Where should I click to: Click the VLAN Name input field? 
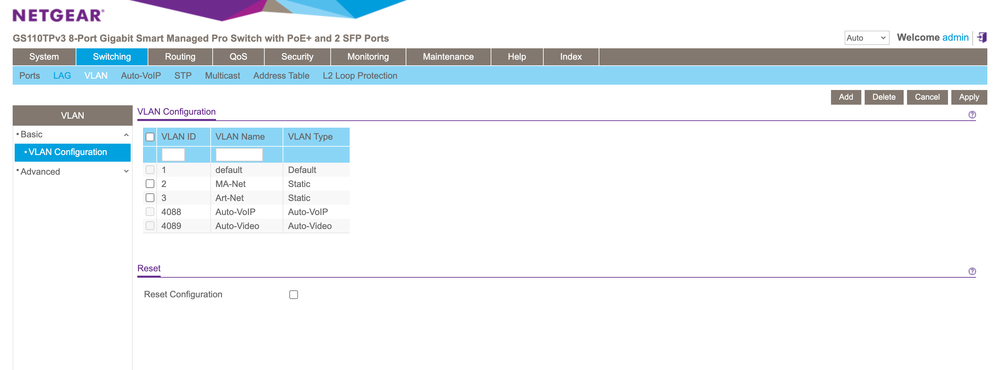pyautogui.click(x=239, y=154)
